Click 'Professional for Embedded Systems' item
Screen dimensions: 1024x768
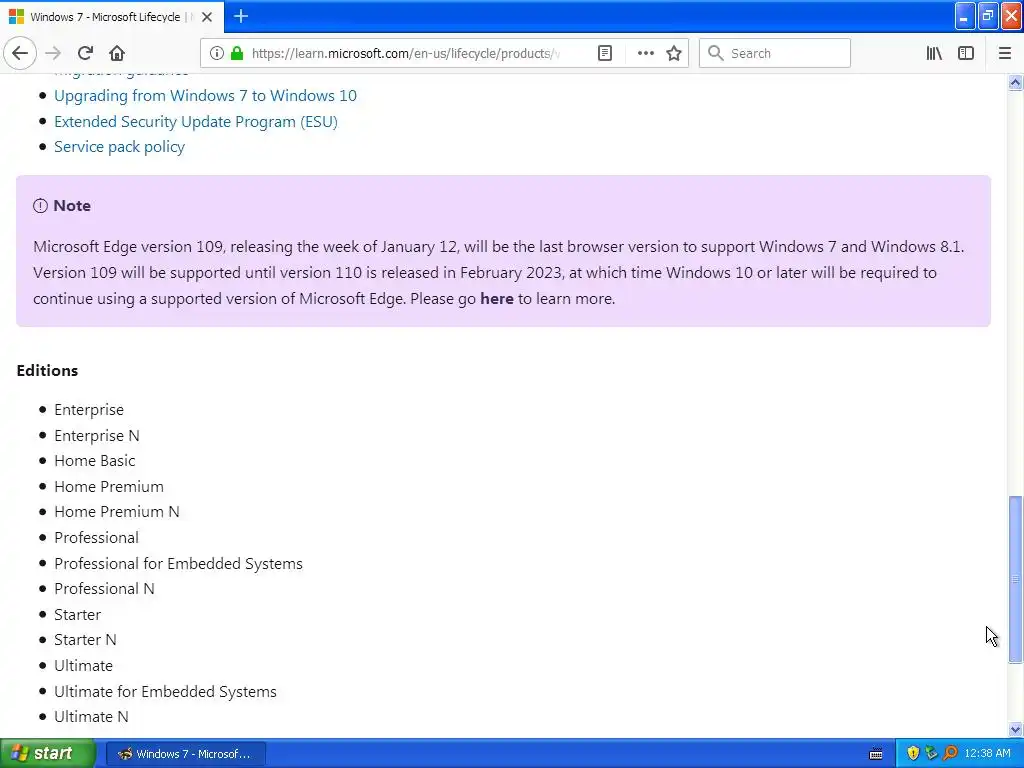coord(178,564)
